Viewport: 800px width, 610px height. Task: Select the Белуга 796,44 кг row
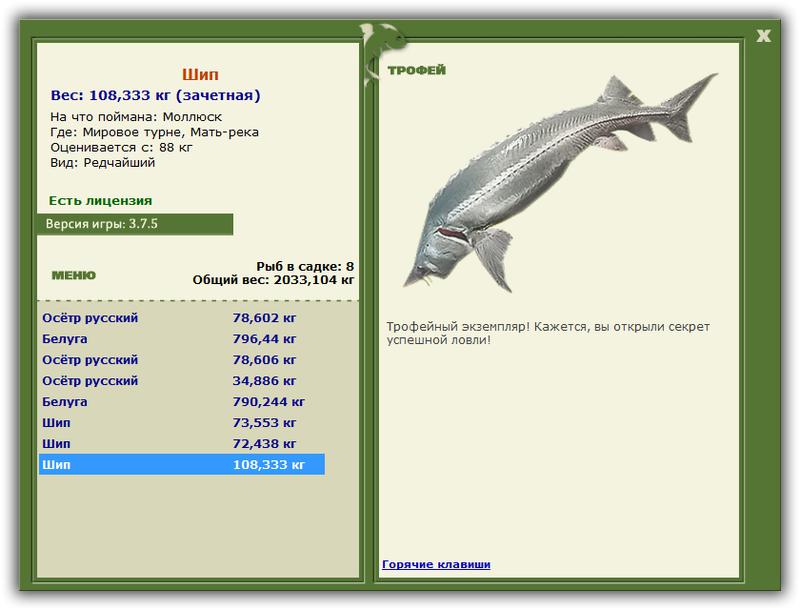click(182, 339)
